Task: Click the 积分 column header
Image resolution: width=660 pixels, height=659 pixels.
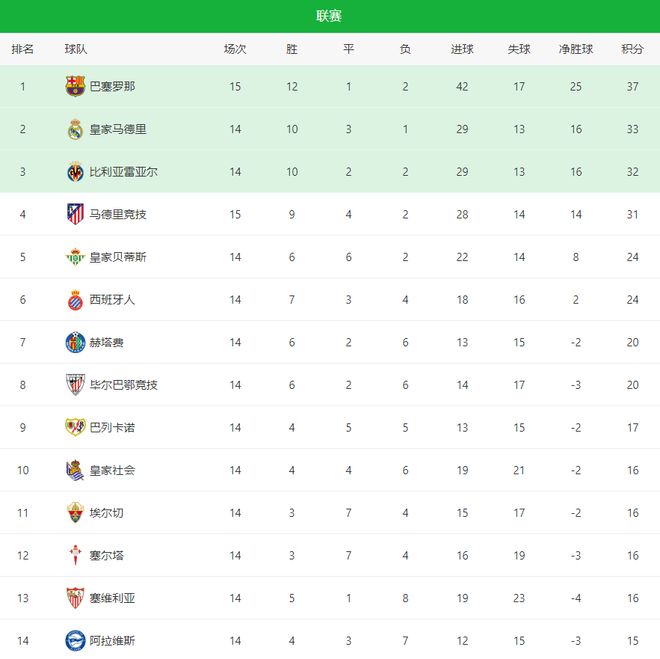Action: pyautogui.click(x=632, y=49)
